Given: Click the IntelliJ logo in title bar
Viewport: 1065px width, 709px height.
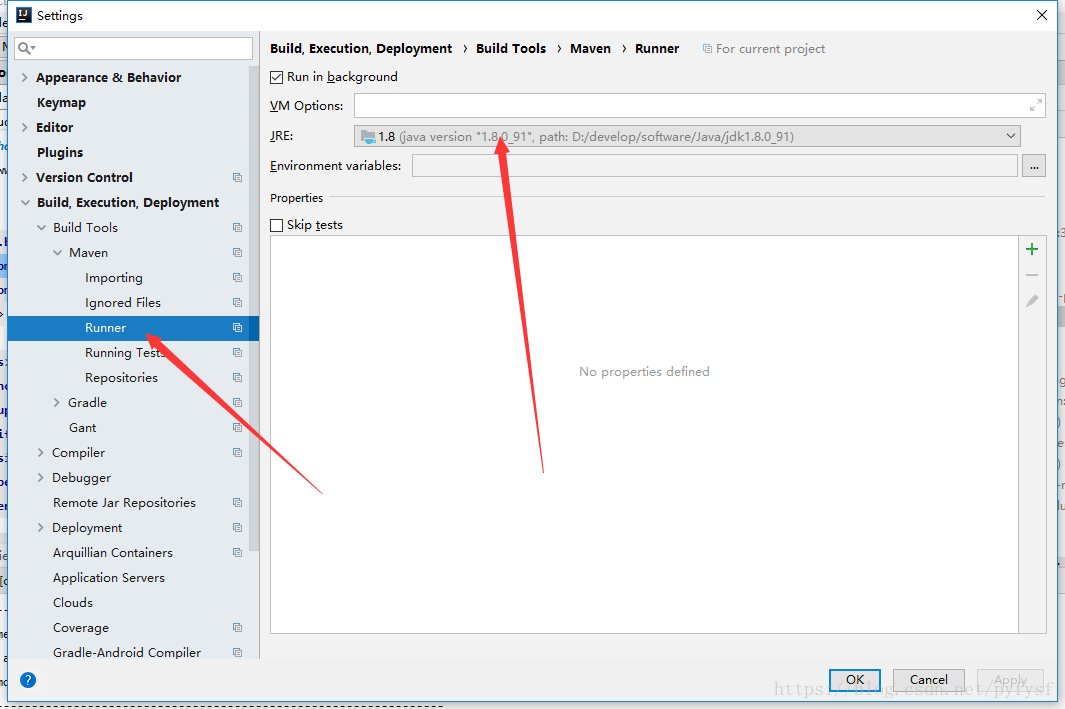Looking at the screenshot, I should point(24,15).
